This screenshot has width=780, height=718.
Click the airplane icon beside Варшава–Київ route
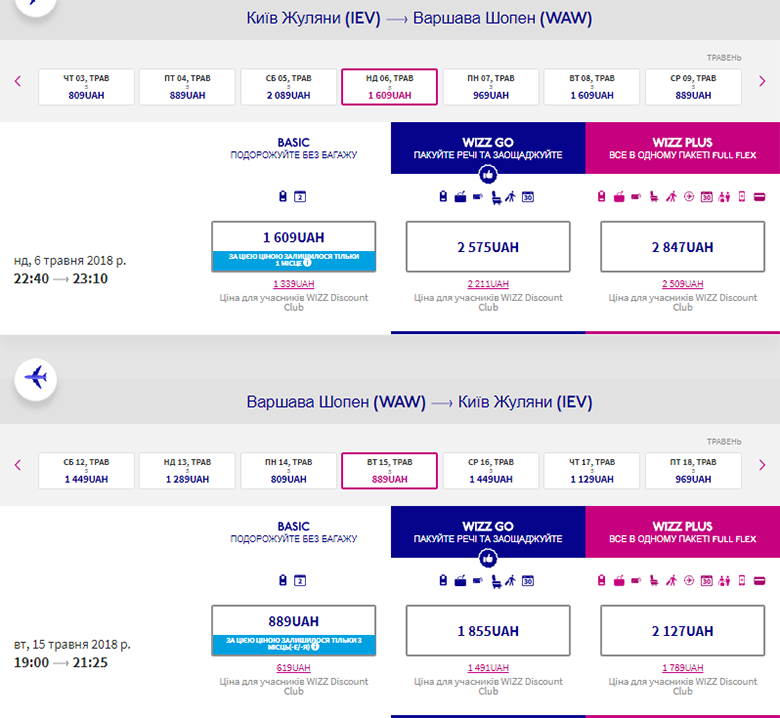[36, 379]
